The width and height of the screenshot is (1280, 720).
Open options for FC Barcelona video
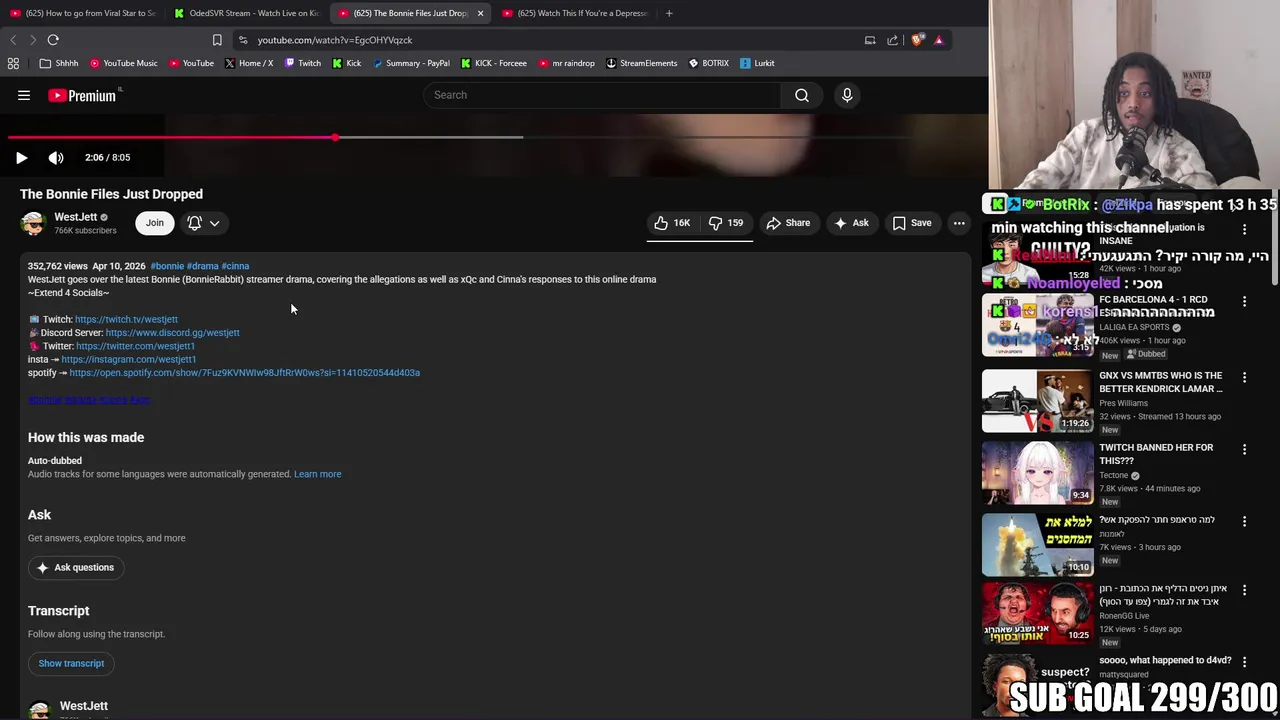click(1244, 302)
